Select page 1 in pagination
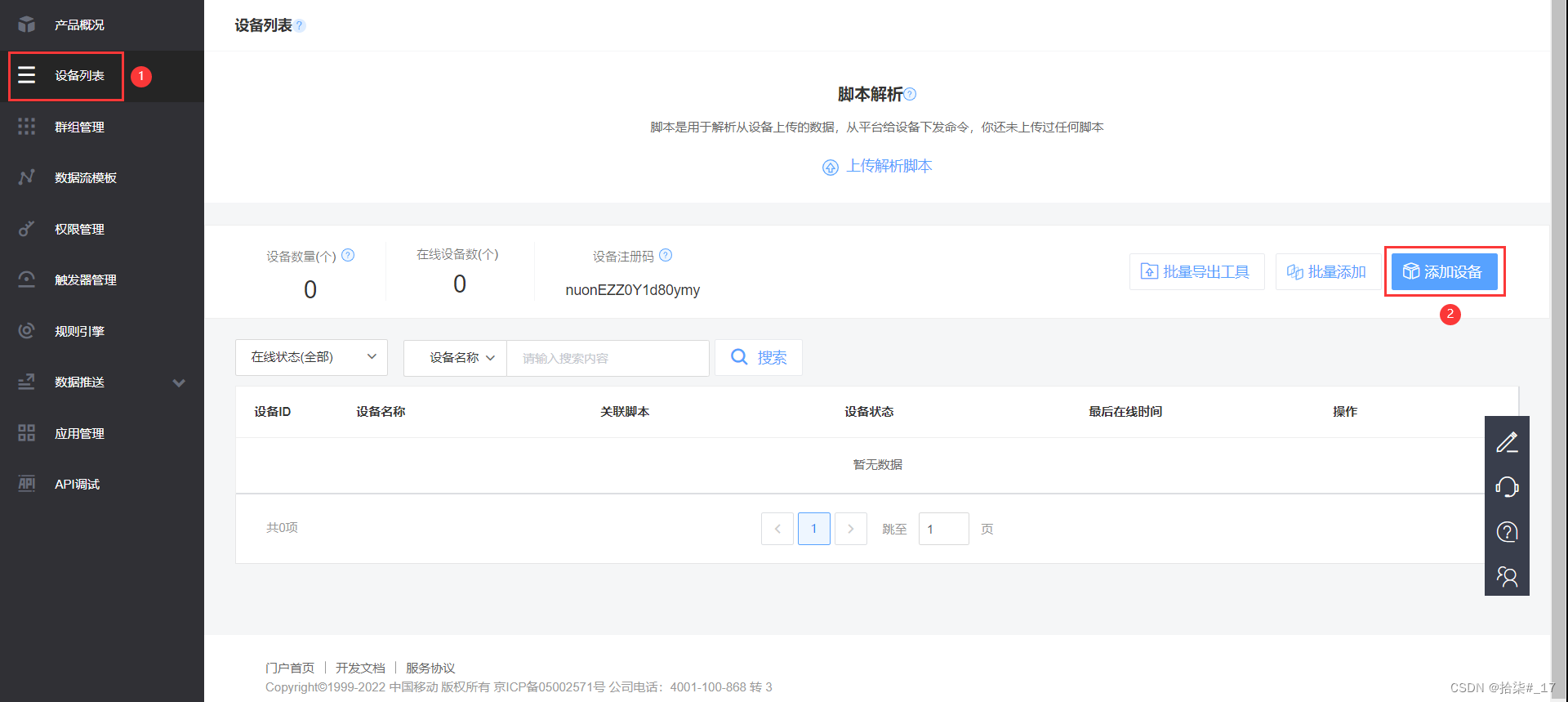1568x702 pixels. [814, 529]
